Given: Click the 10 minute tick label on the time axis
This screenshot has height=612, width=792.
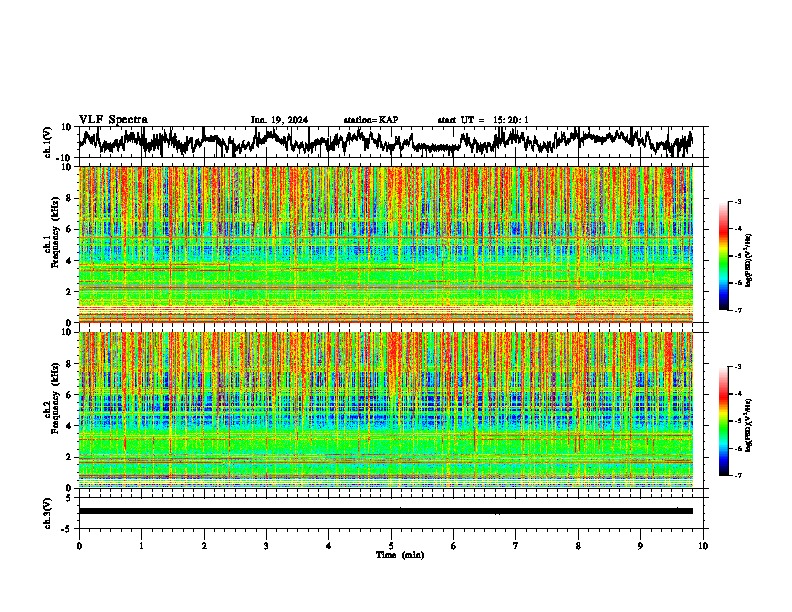Looking at the screenshot, I should (703, 546).
